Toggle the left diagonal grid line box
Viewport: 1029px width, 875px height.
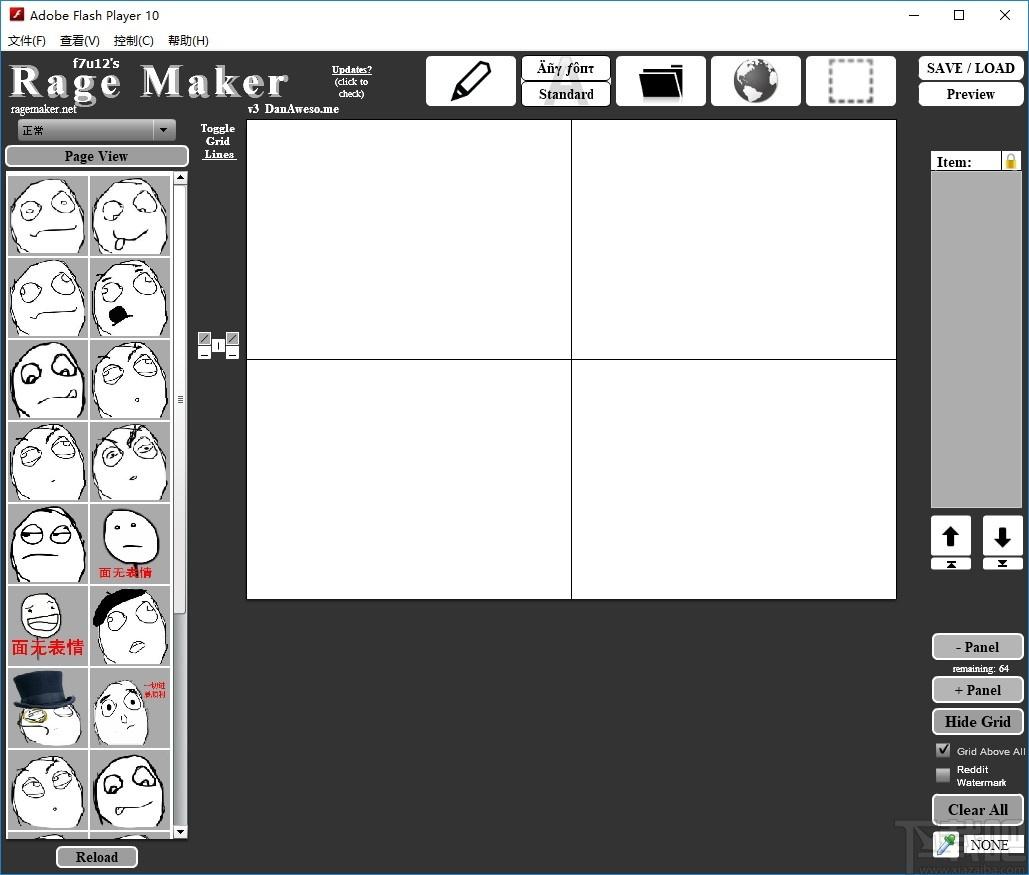click(x=204, y=339)
